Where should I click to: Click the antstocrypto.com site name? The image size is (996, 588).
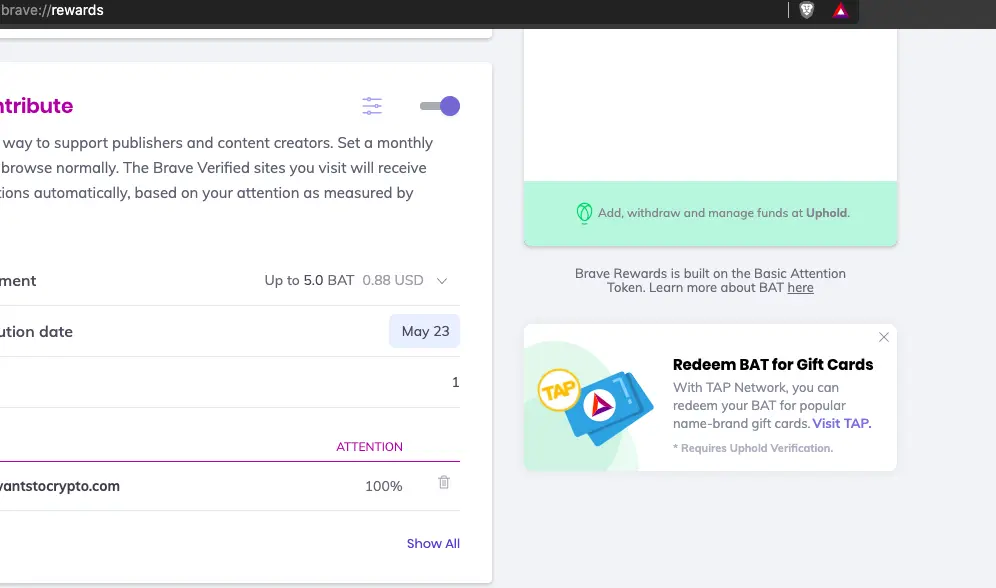click(x=60, y=486)
